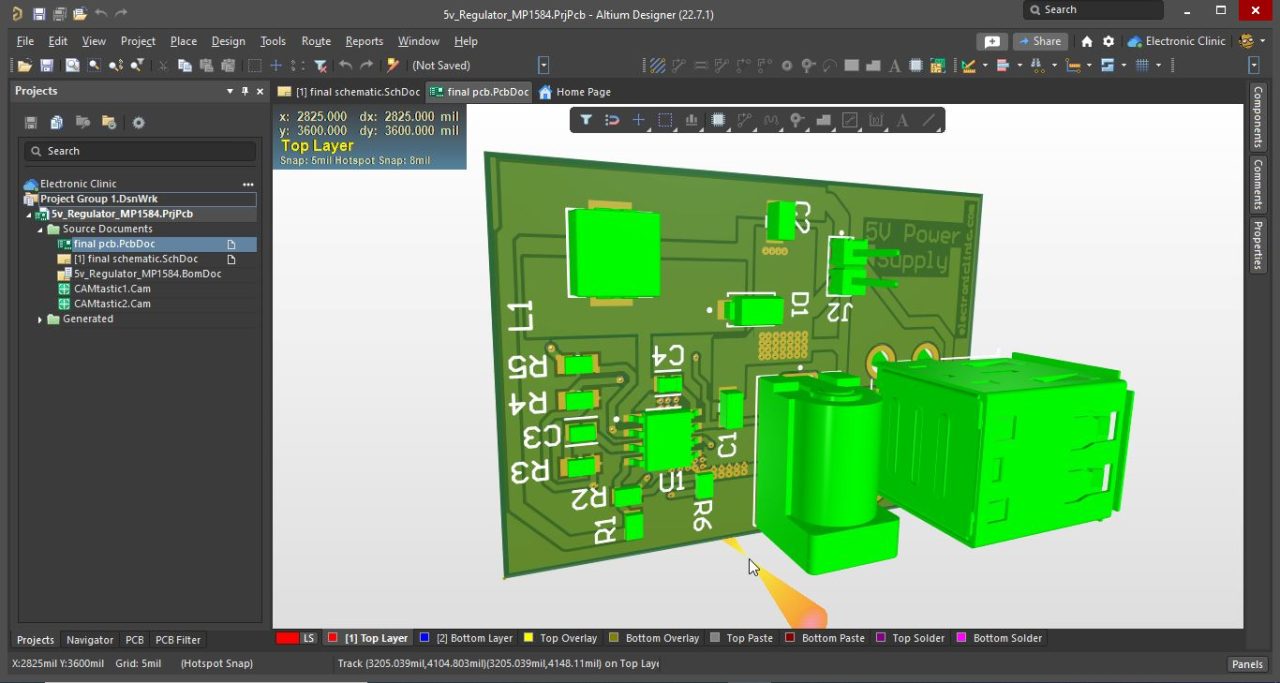Open the Electronic Clinic workspace ellipsis menu
The image size is (1280, 683).
(x=248, y=184)
